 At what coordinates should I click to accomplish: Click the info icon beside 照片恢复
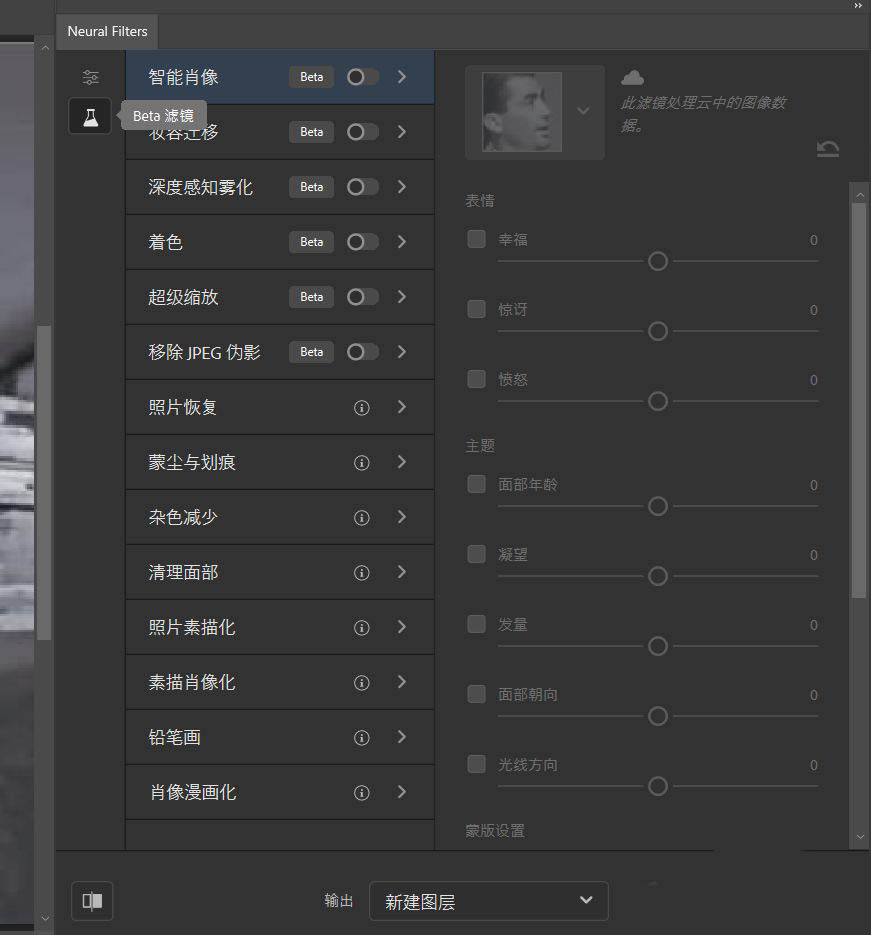point(361,407)
